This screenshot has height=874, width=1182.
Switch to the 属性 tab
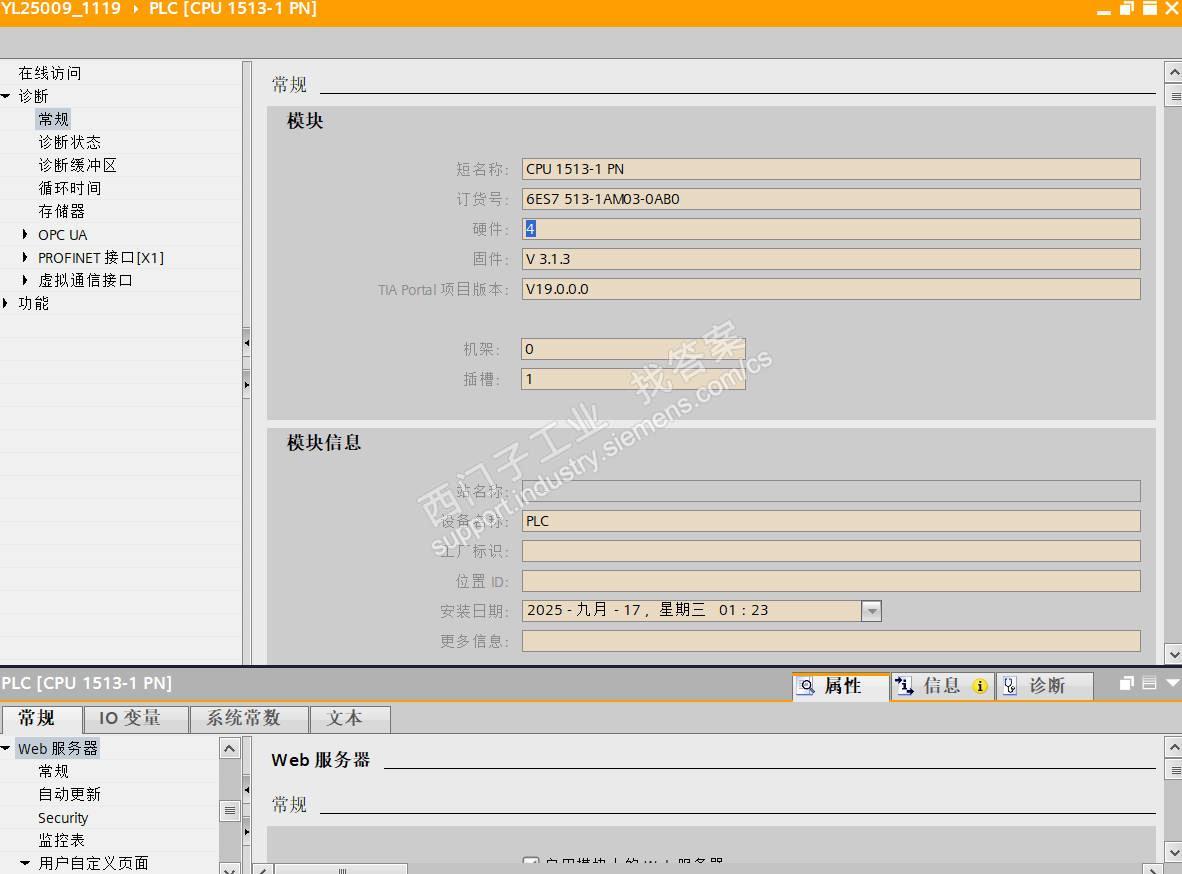coord(841,686)
